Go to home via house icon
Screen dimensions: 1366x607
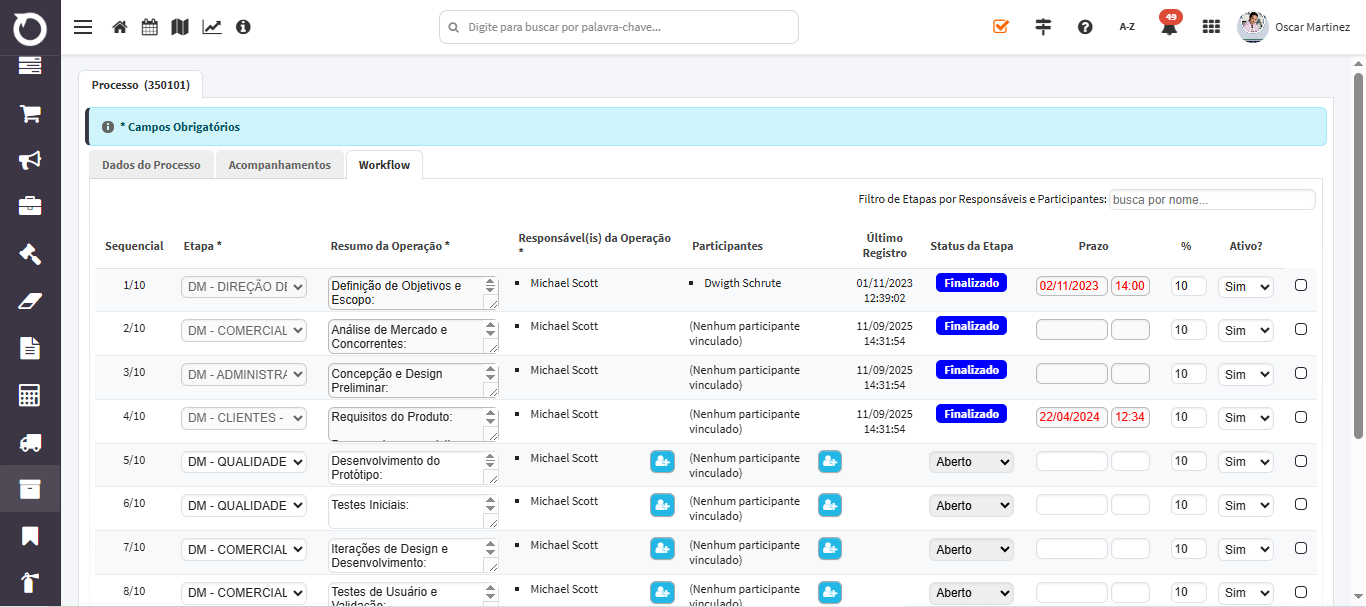click(120, 27)
